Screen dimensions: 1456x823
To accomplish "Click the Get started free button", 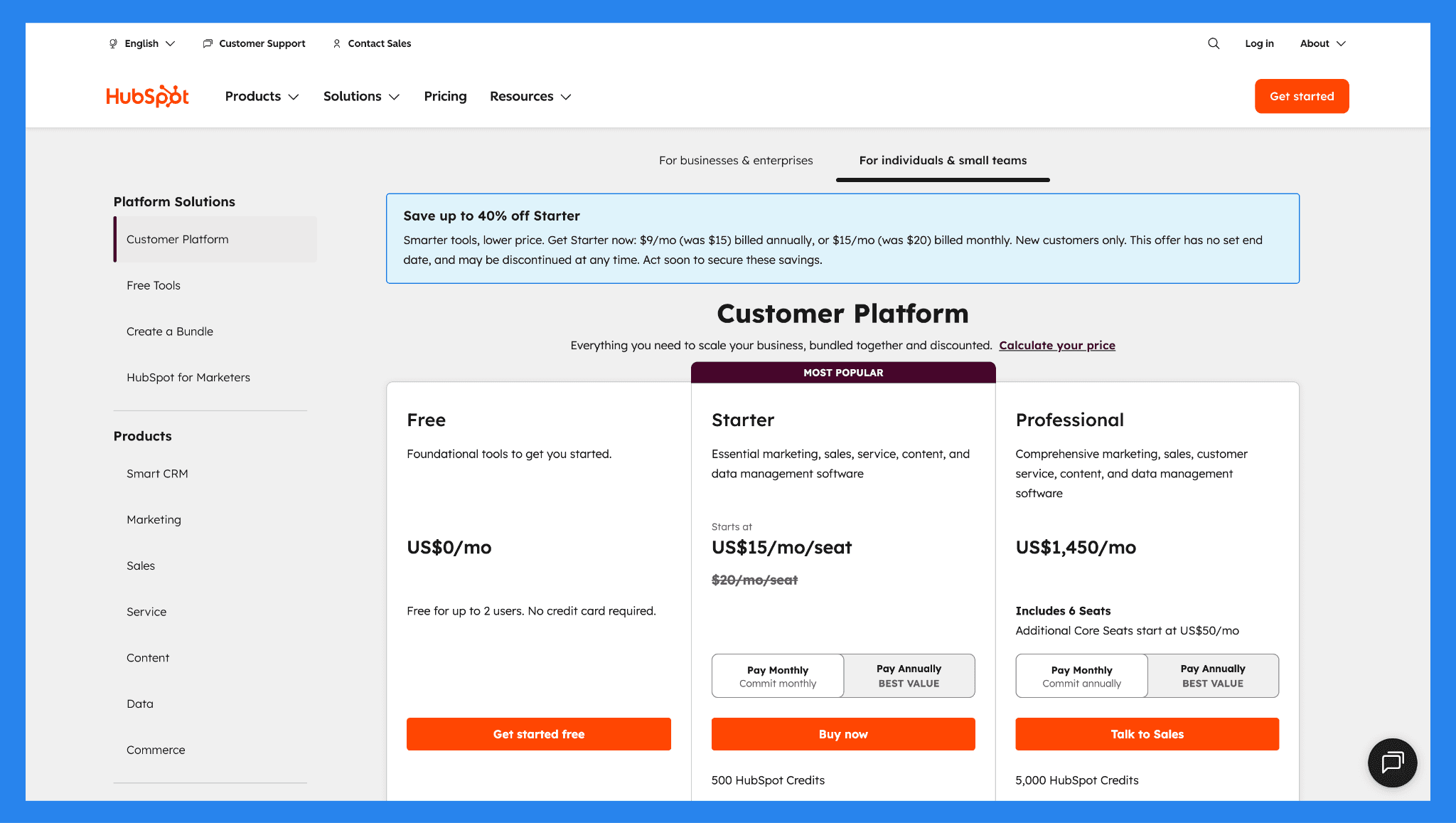I will click(x=539, y=734).
